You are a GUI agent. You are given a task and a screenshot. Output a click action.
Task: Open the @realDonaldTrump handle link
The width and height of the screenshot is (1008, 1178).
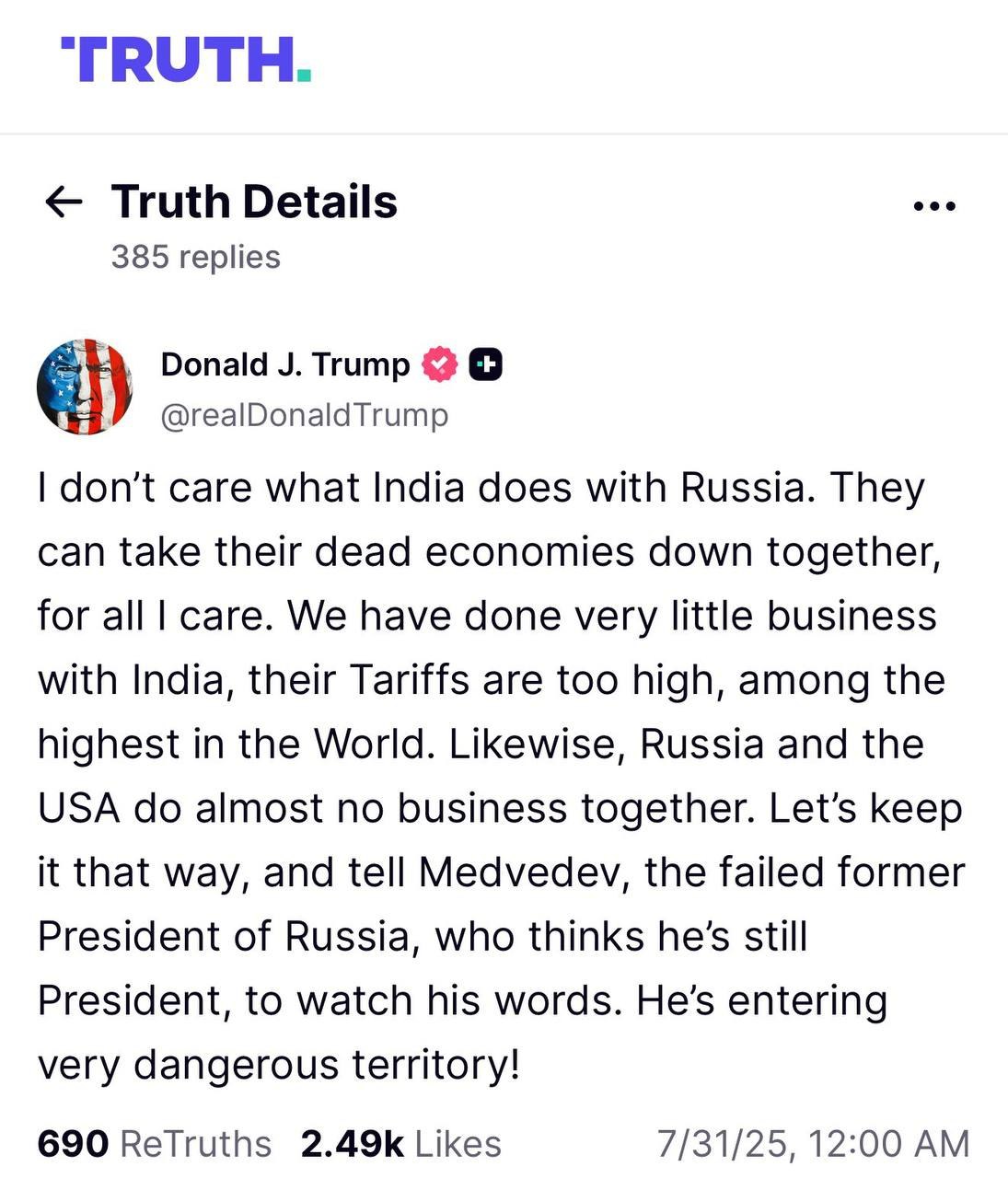coord(304,415)
